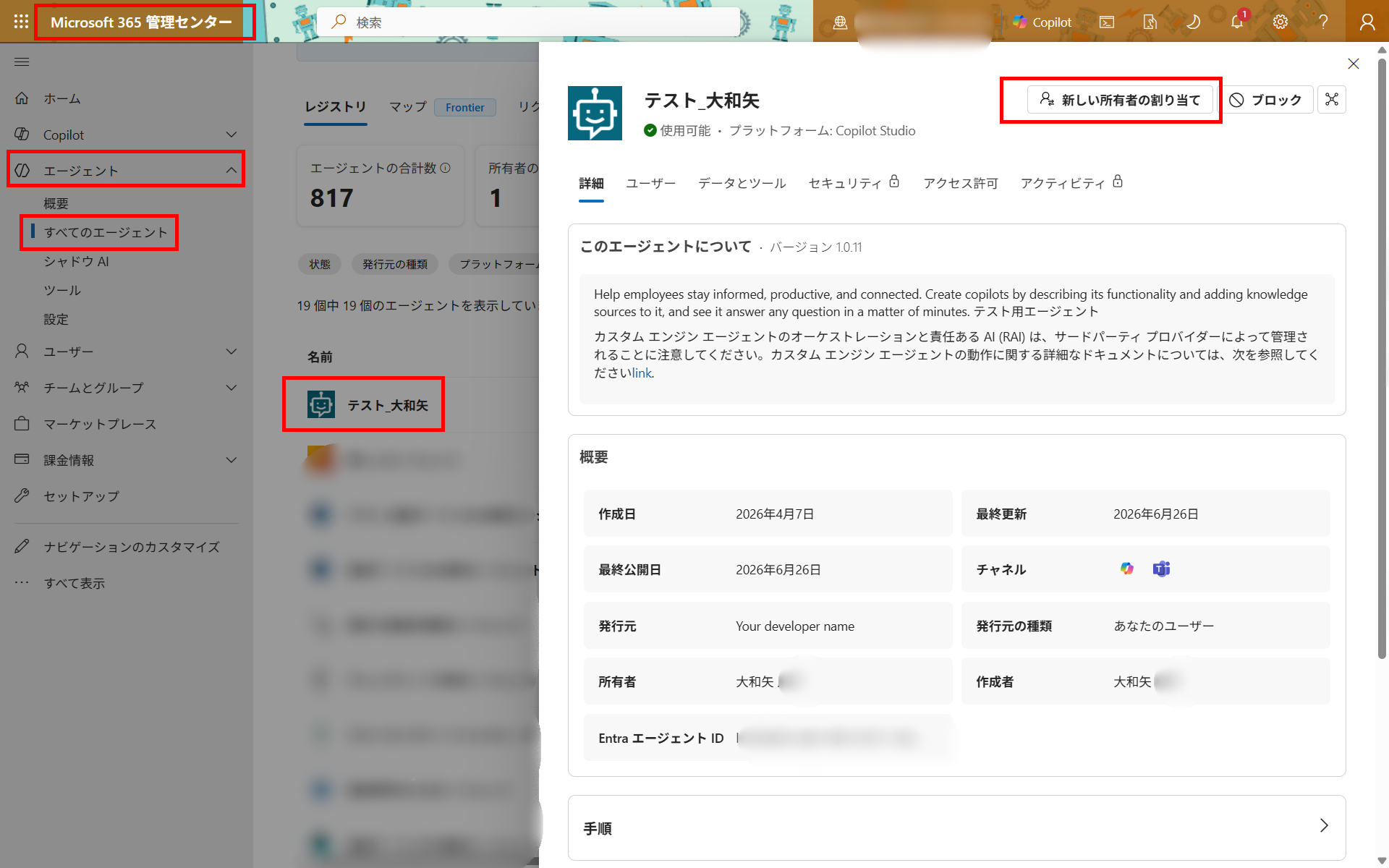Click 作成者 name 大和矢
The width and height of the screenshot is (1389, 868).
[x=1132, y=682]
